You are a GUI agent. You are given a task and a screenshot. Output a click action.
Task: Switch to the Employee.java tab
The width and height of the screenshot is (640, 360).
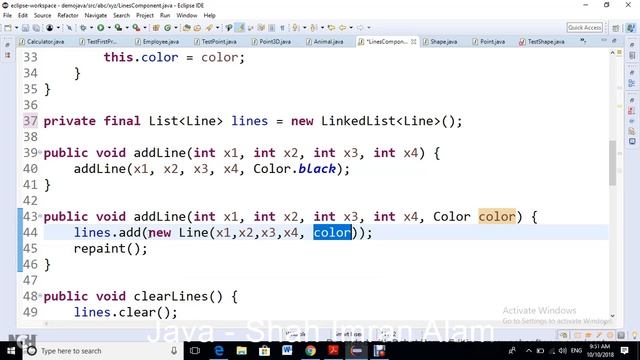[x=157, y=42]
